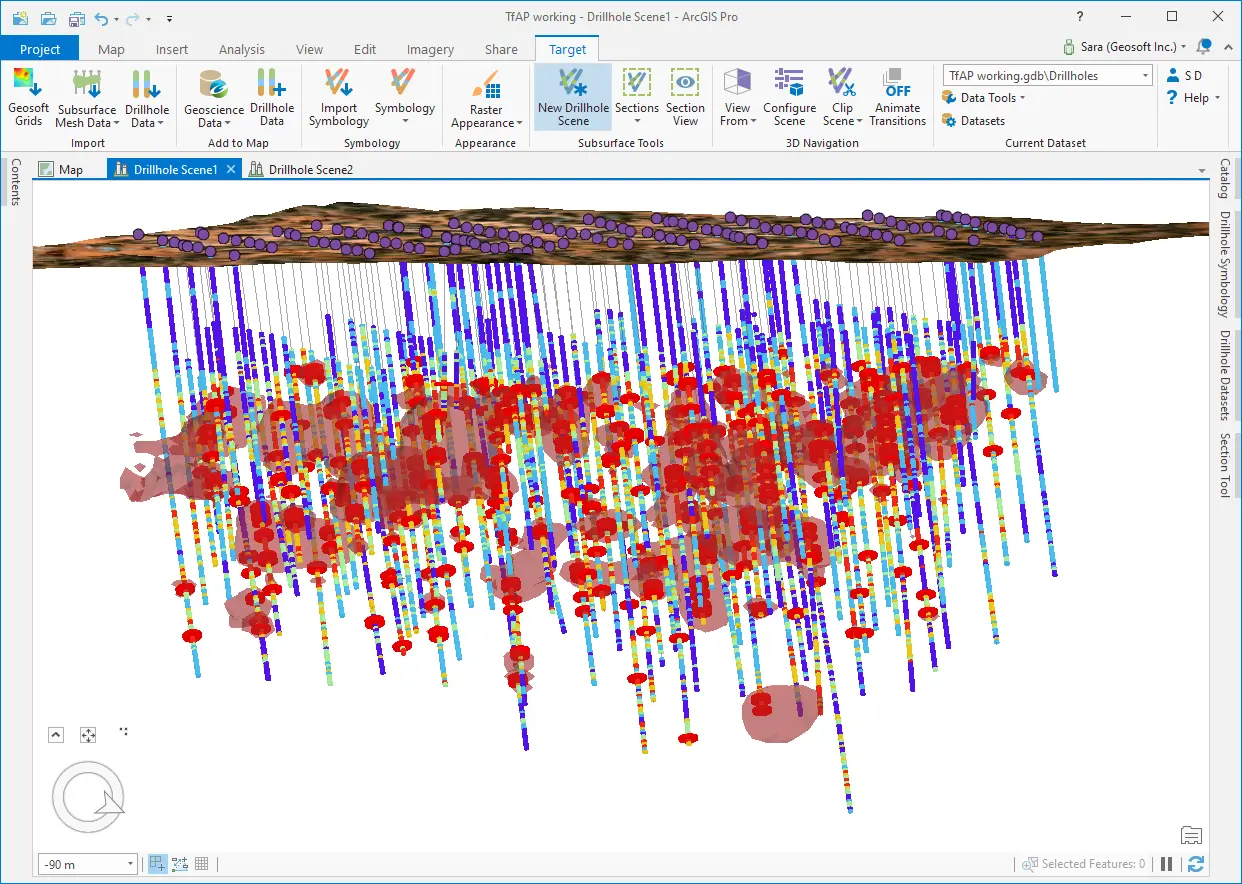Click New Drillhole Scene button

tap(573, 98)
